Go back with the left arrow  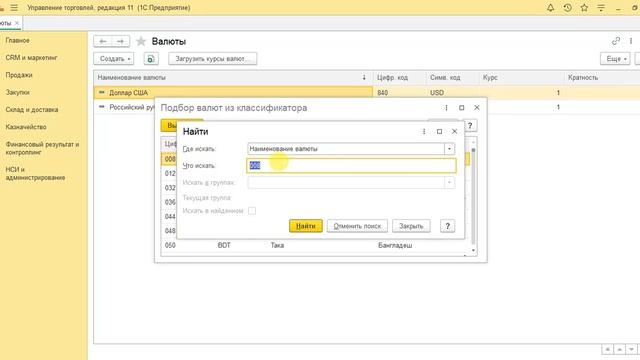(103, 41)
